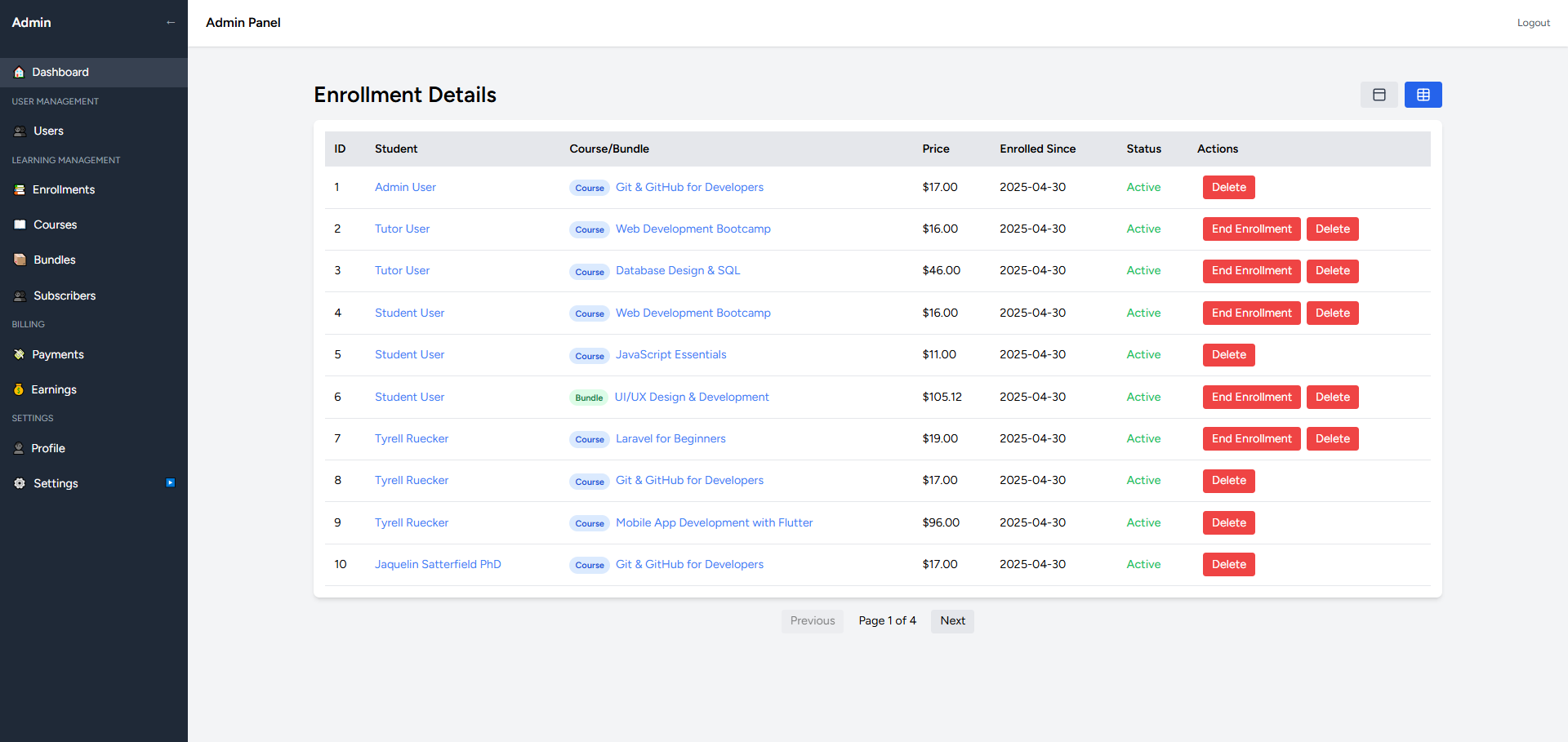1568x742 pixels.
Task: Switch to table view layout
Action: 1423,95
